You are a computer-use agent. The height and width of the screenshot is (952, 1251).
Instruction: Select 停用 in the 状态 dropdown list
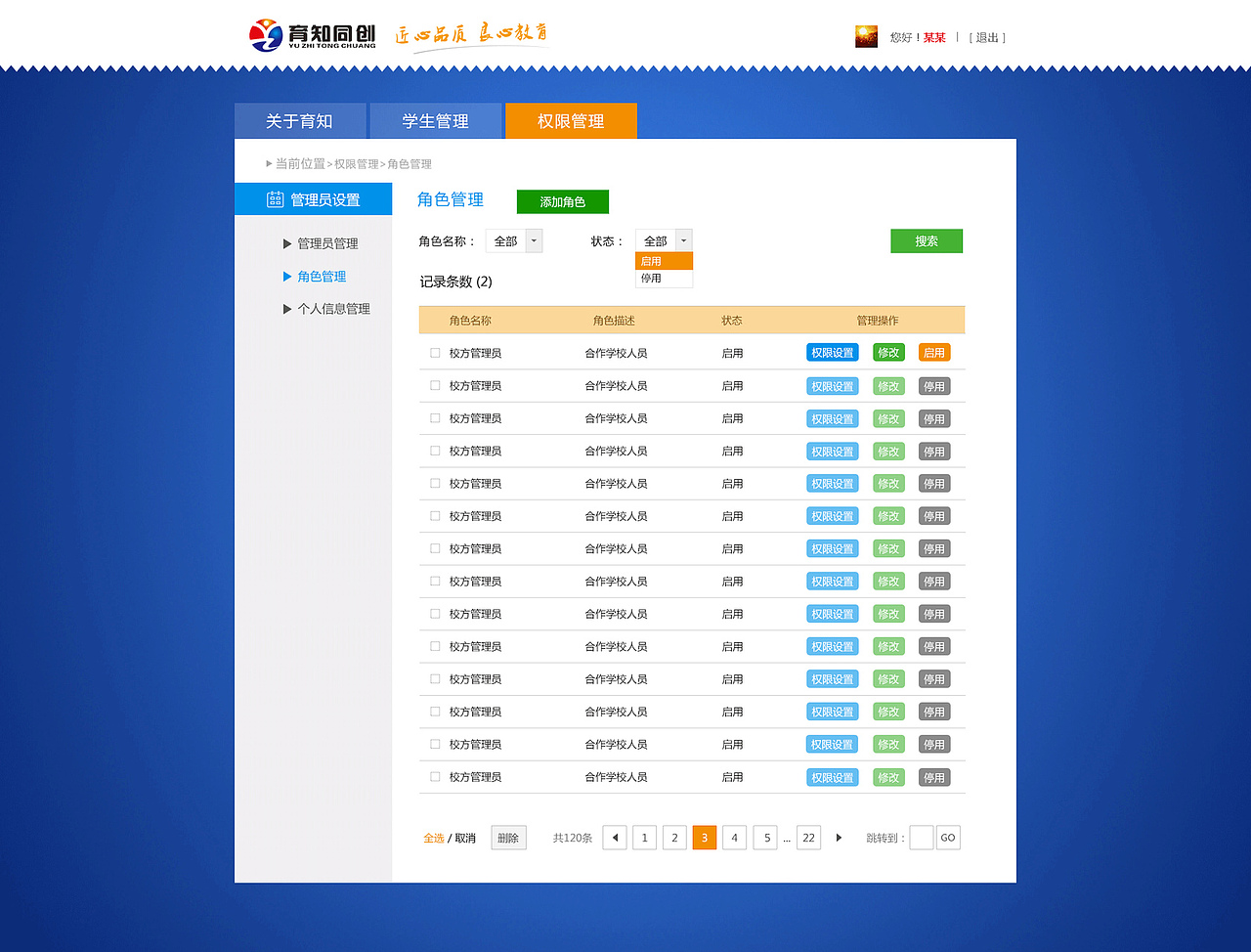click(x=664, y=279)
